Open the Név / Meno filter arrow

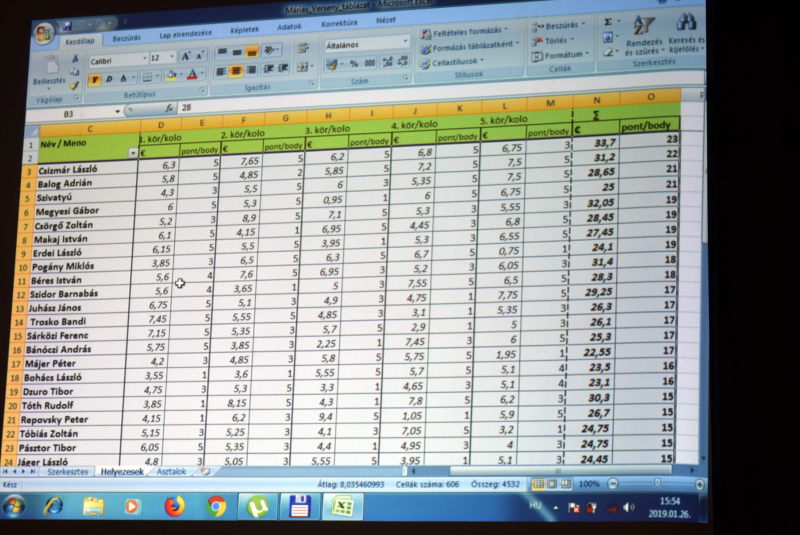pos(133,153)
